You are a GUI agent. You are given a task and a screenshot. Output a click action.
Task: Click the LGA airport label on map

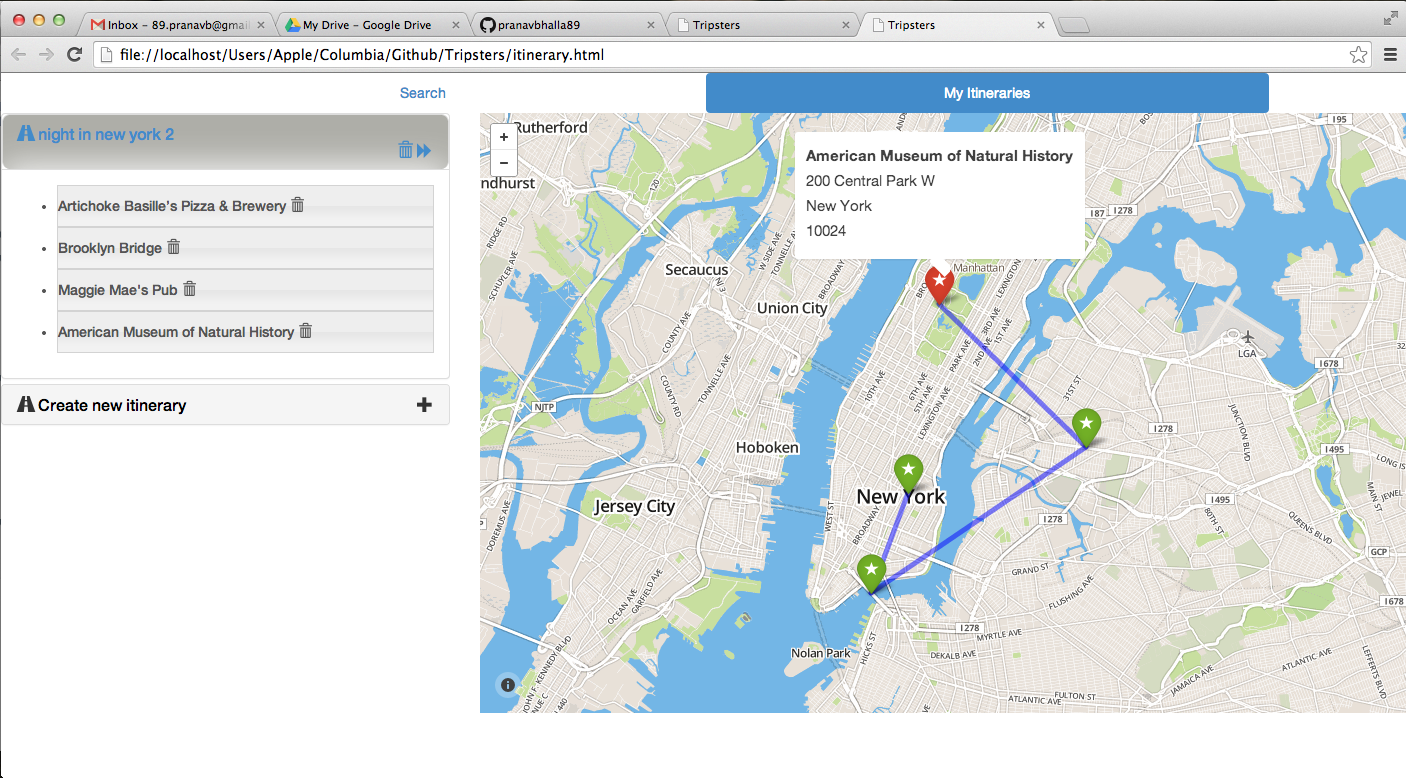point(1247,353)
